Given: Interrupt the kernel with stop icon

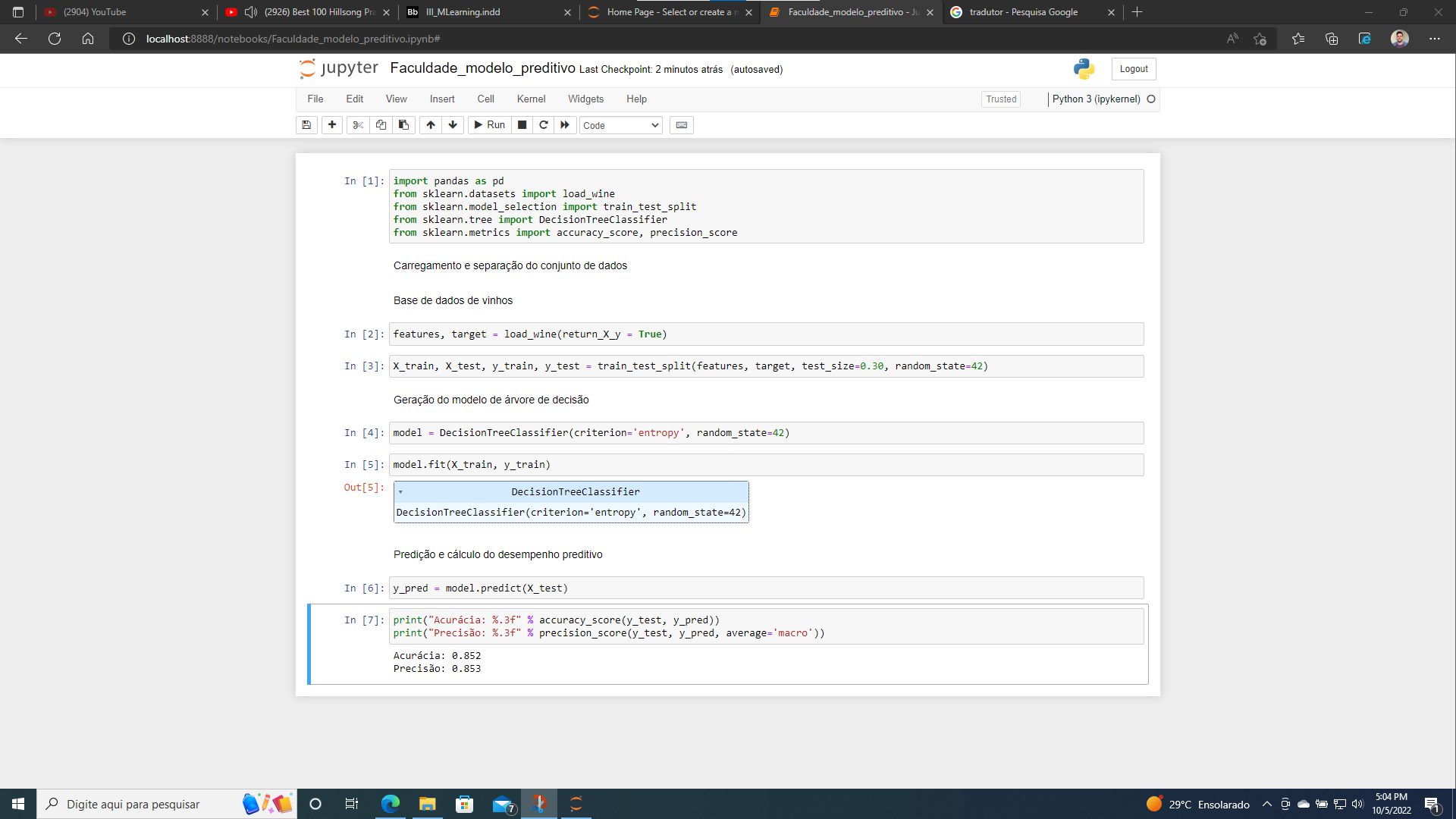Looking at the screenshot, I should click(522, 125).
